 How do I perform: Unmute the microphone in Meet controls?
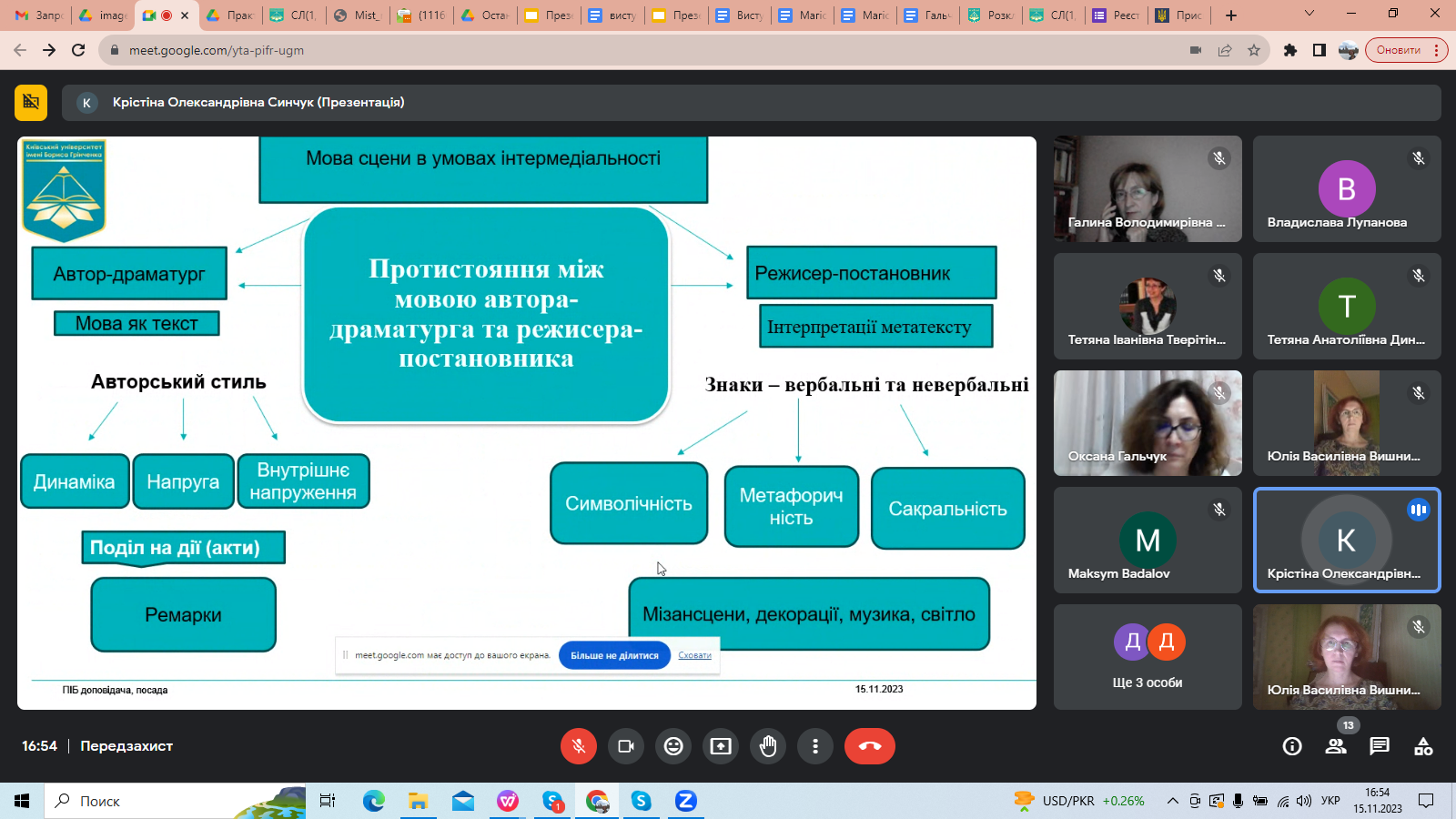[578, 746]
